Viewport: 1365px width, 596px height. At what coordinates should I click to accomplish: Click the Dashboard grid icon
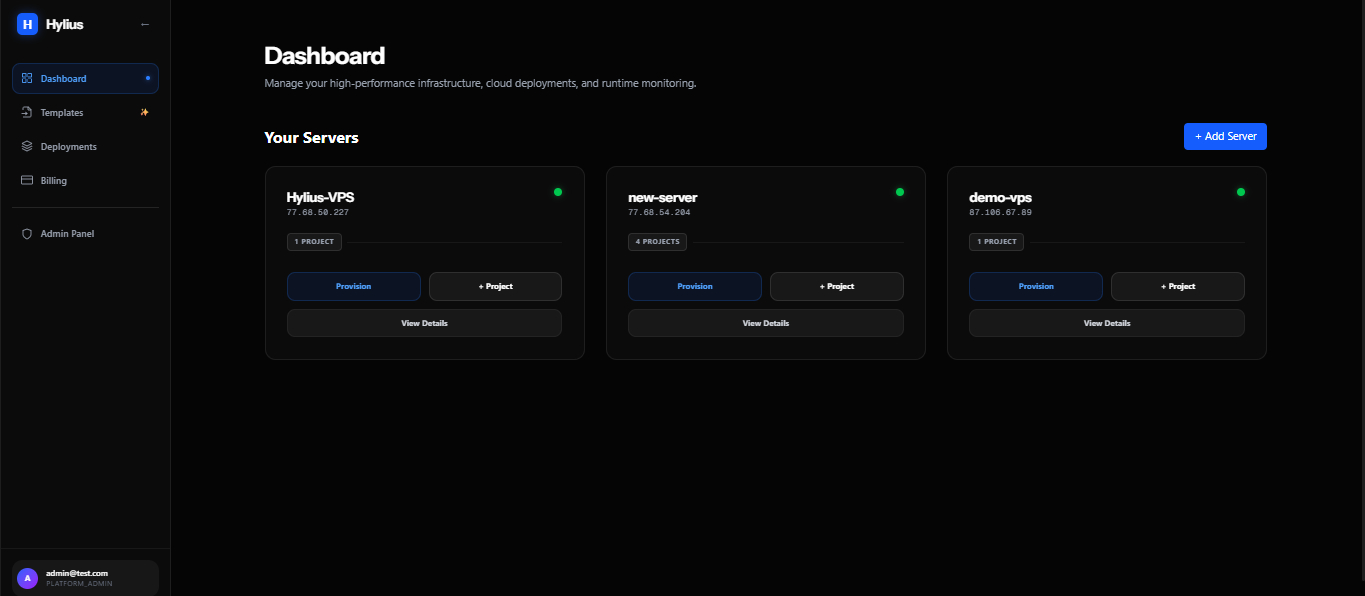[27, 78]
